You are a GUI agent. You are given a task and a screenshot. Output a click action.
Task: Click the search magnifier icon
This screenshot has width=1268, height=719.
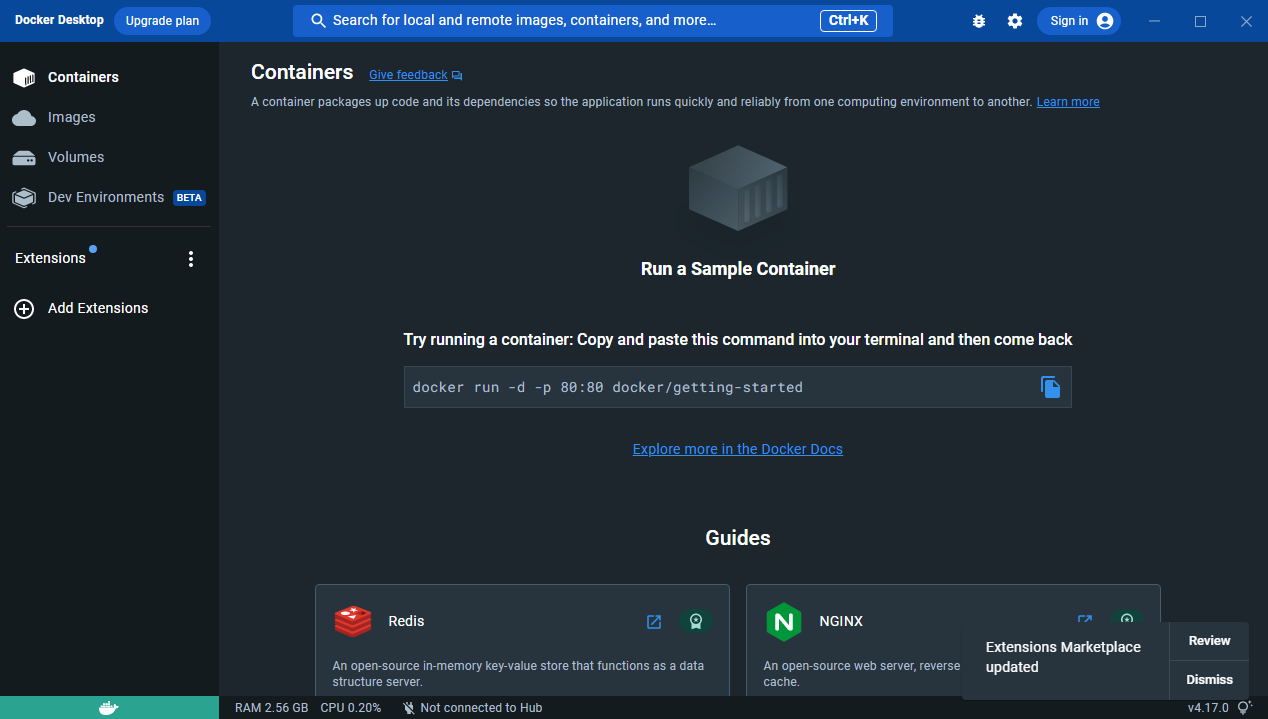pyautogui.click(x=319, y=21)
